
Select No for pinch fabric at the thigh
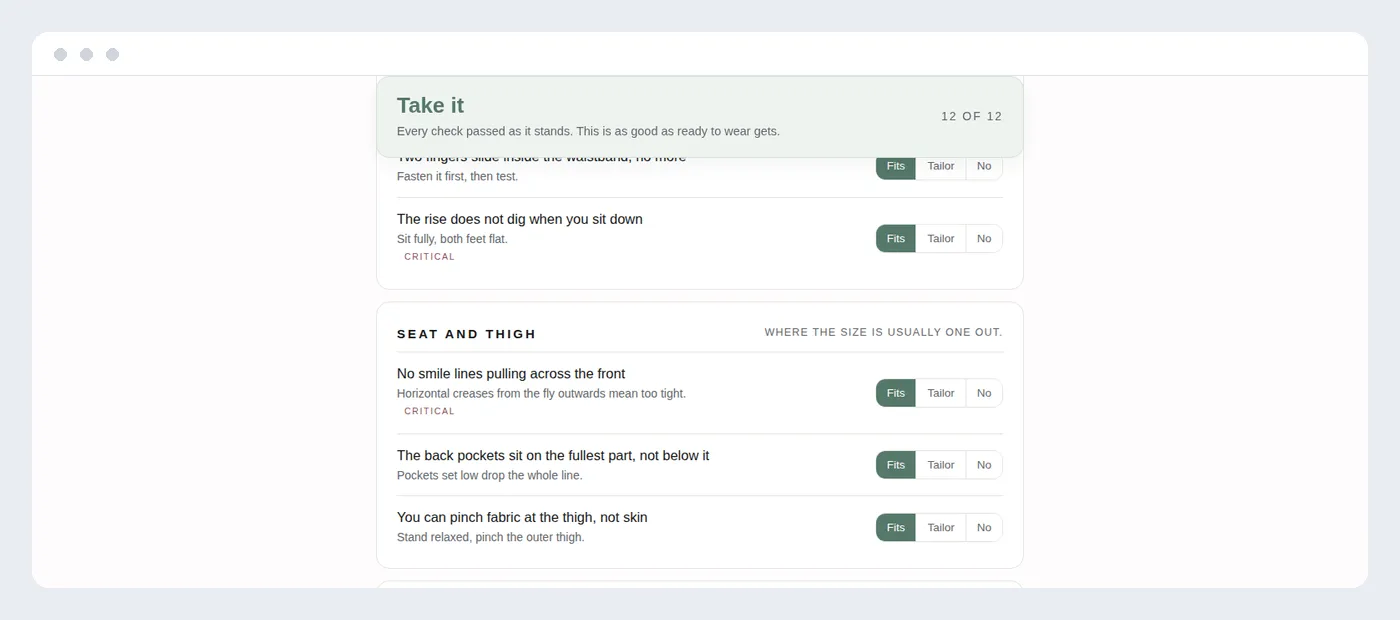(x=984, y=527)
